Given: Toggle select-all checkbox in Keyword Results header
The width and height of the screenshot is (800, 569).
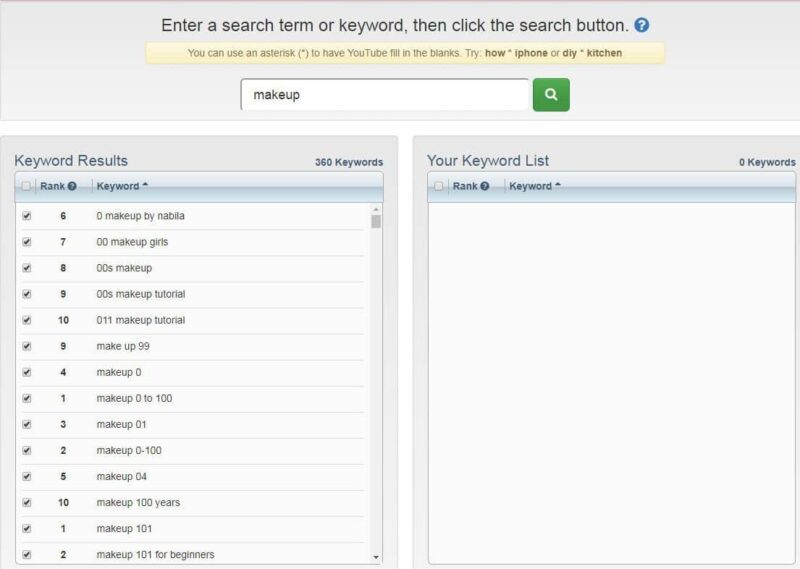Looking at the screenshot, I should tap(26, 186).
